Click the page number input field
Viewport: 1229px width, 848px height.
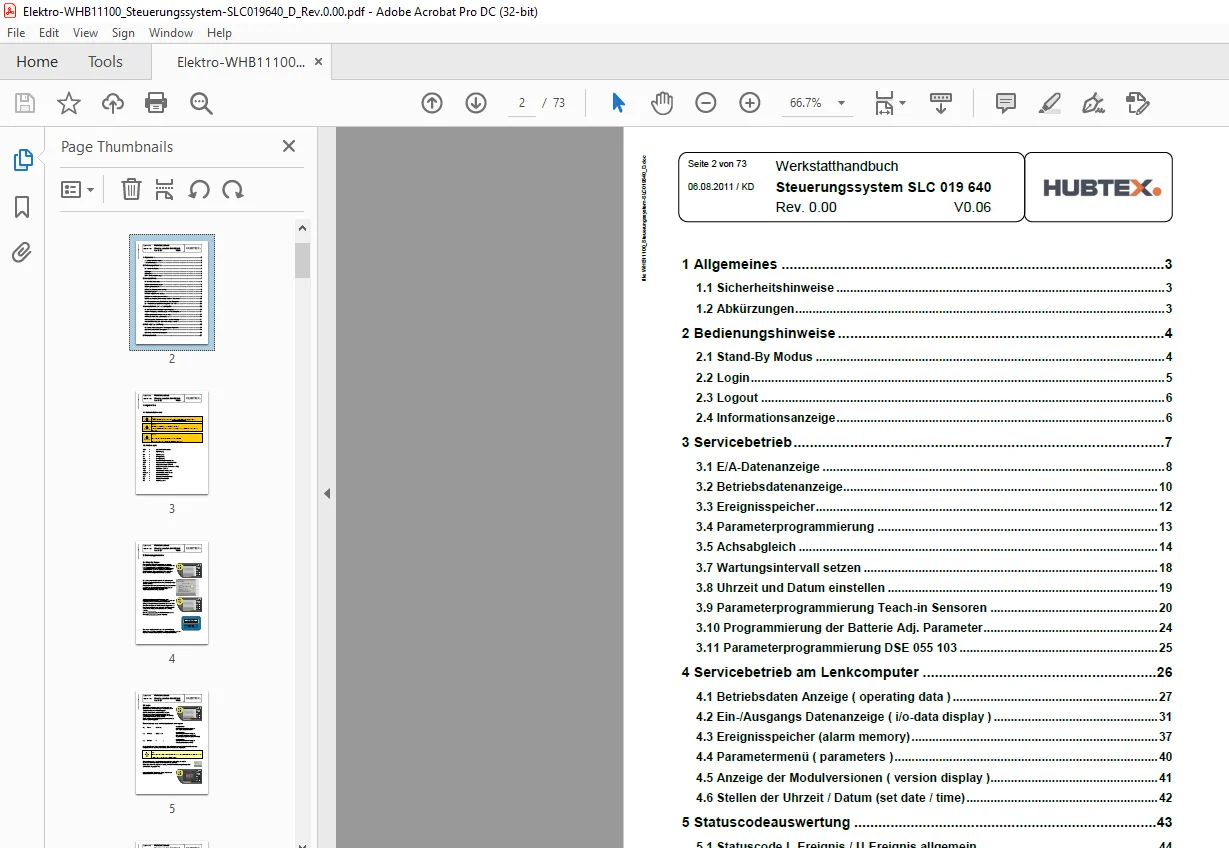(522, 103)
